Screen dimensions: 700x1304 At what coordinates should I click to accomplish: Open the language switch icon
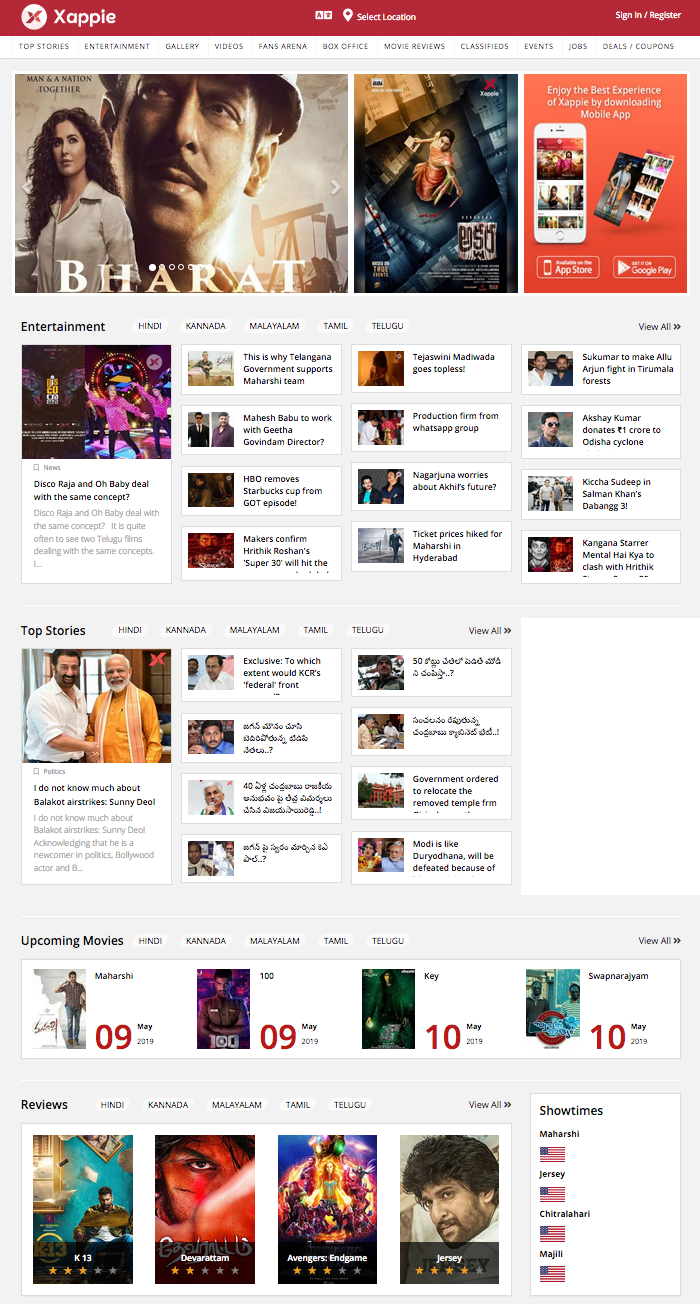click(x=322, y=16)
